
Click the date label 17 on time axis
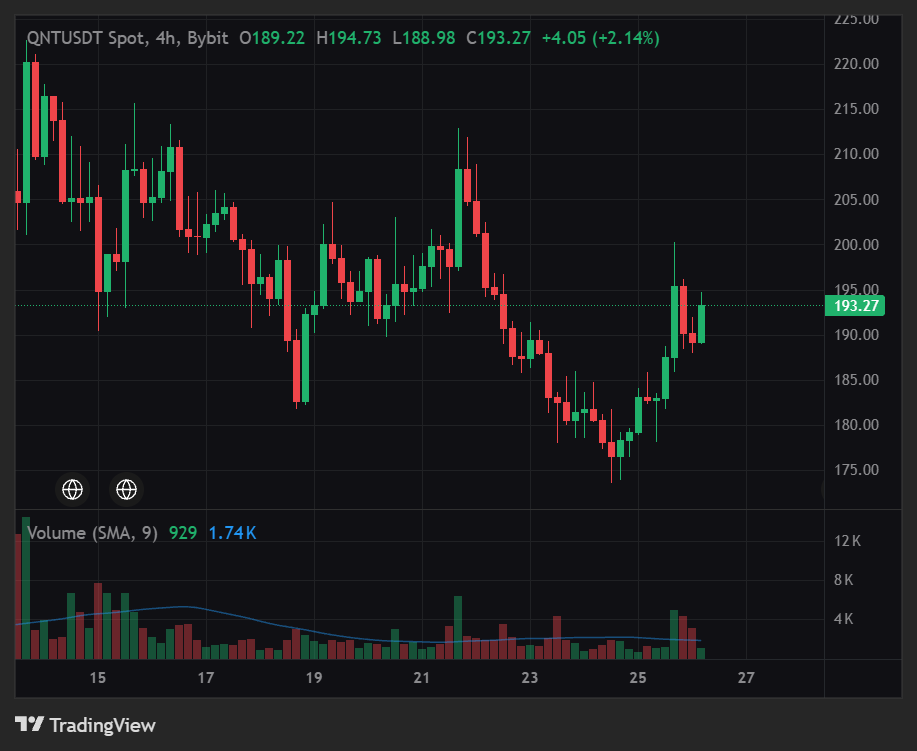206,678
